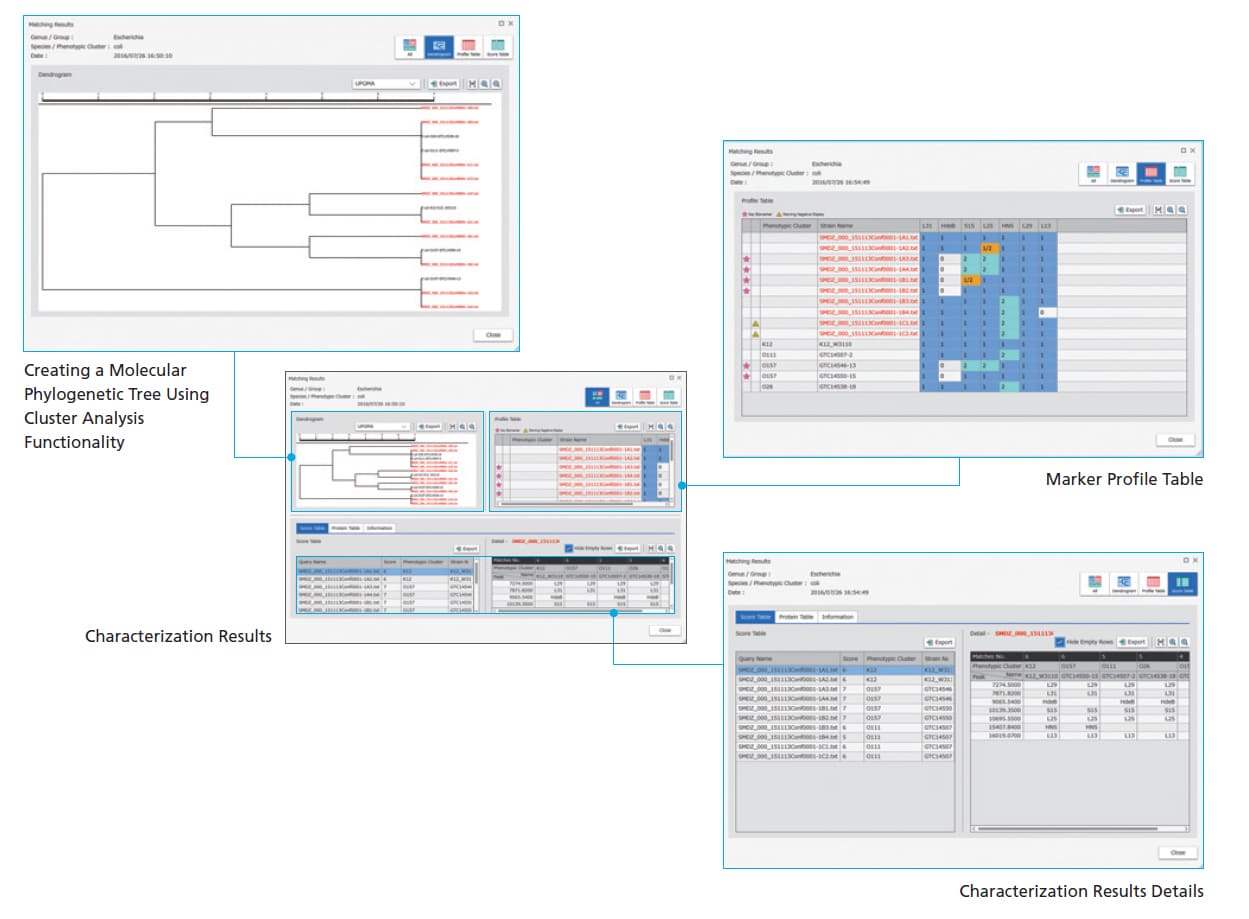Viewport: 1249px width, 919px height.
Task: Click the Dendrogram view icon in the Marker Profile window
Action: pyautogui.click(x=1122, y=174)
